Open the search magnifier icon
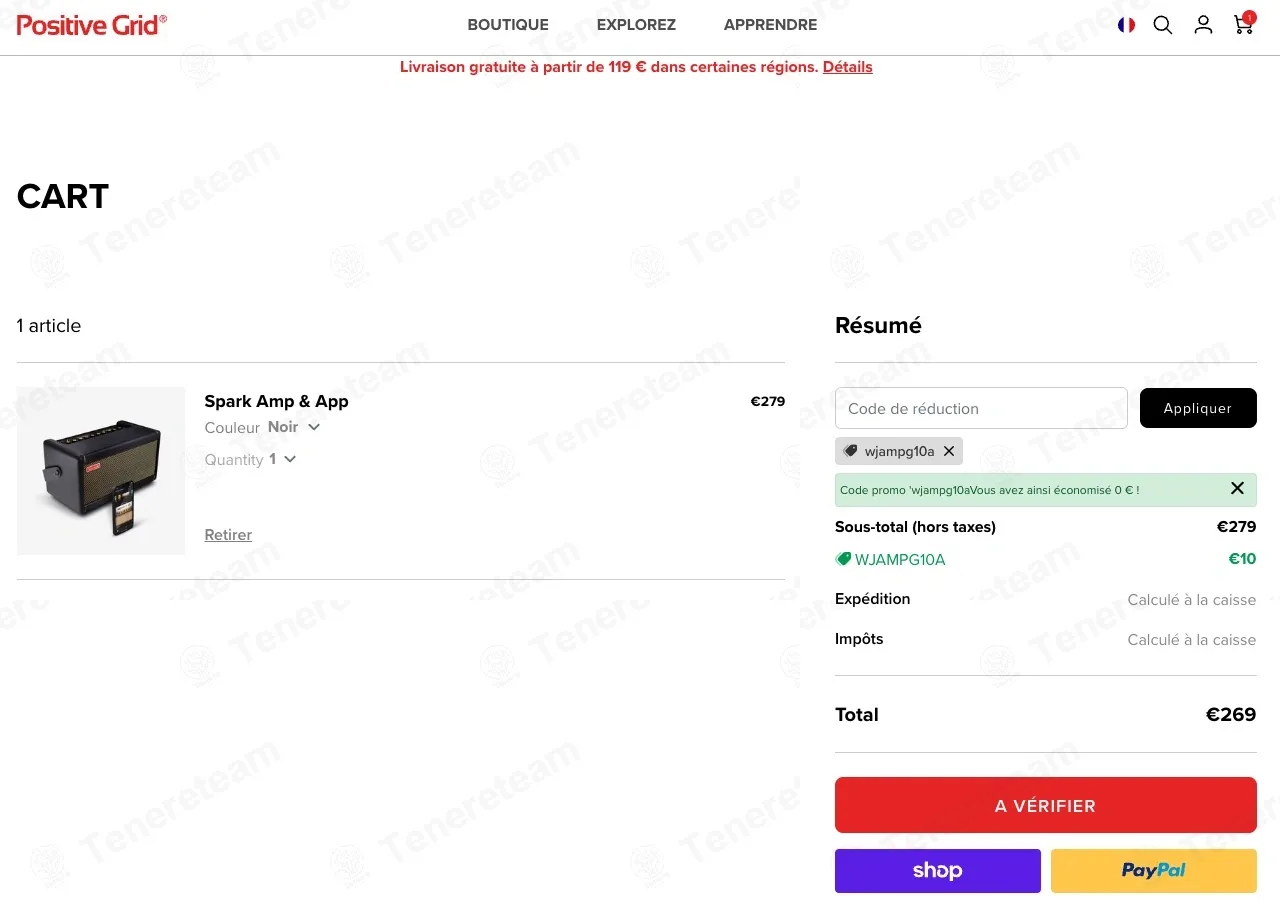Image resolution: width=1280 pixels, height=914 pixels. coord(1162,25)
